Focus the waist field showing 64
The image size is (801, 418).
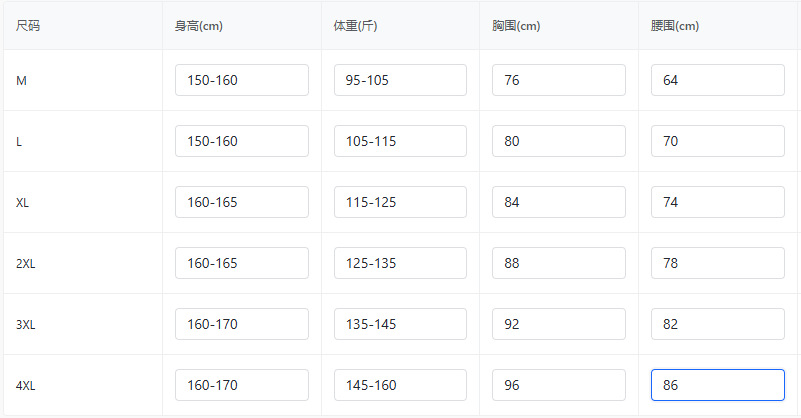click(717, 80)
